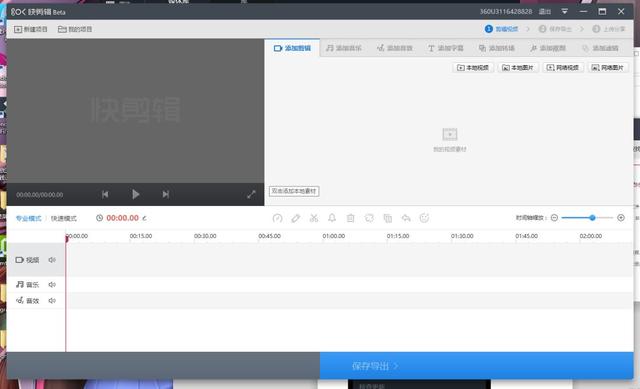This screenshot has height=389, width=640.
Task: Switch to 专业模式 editing mode
Action: tap(29, 218)
